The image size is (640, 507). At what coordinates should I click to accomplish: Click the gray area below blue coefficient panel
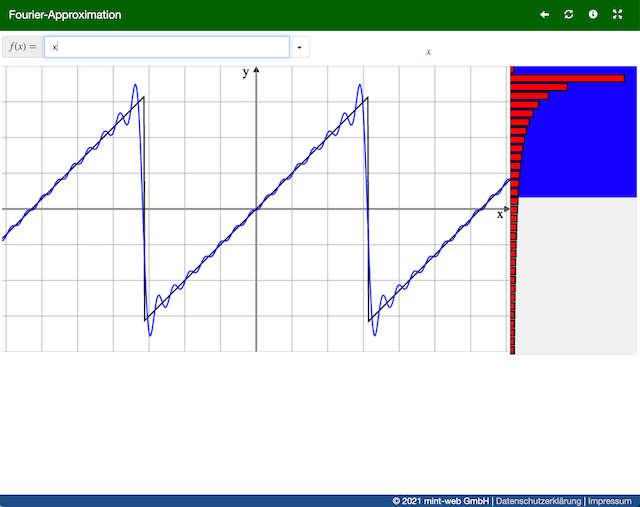[577, 276]
